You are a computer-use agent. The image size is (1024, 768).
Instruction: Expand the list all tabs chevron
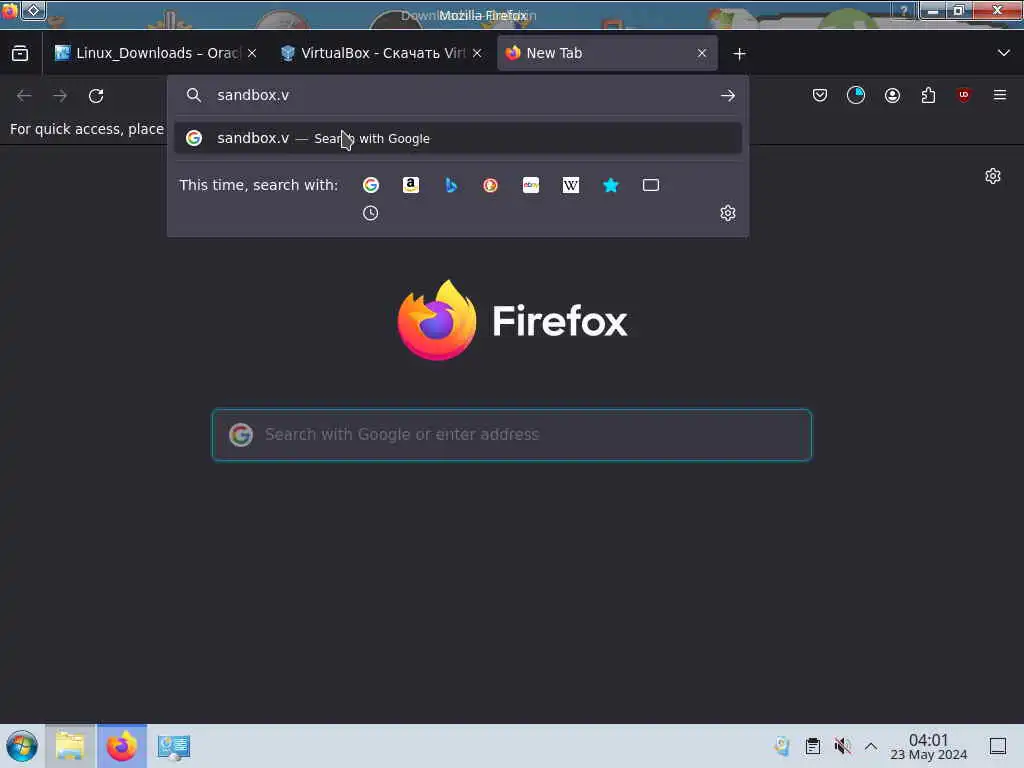1004,53
